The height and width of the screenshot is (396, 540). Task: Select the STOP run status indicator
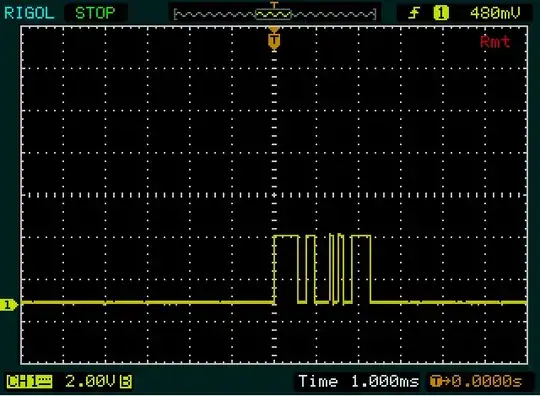click(x=95, y=13)
